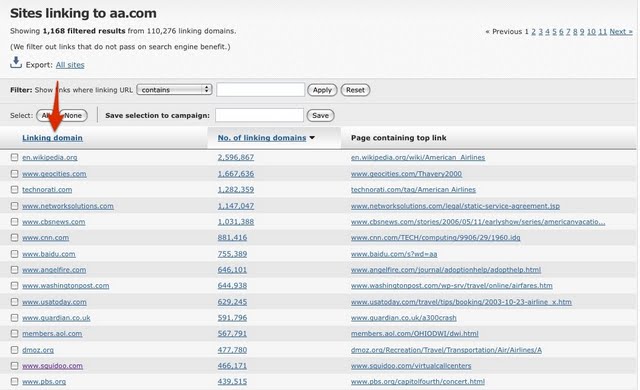Open the dmoz.org Airlines/A directory link
The height and width of the screenshot is (390, 640).
click(446, 350)
